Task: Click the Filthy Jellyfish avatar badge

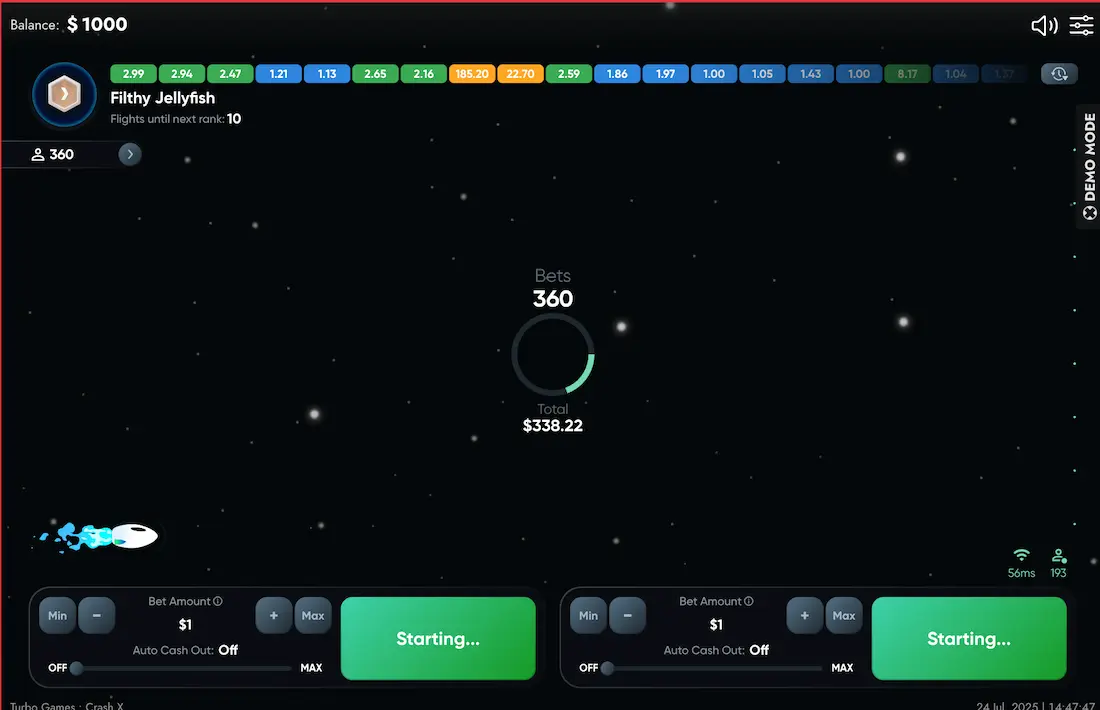Action: (x=64, y=95)
